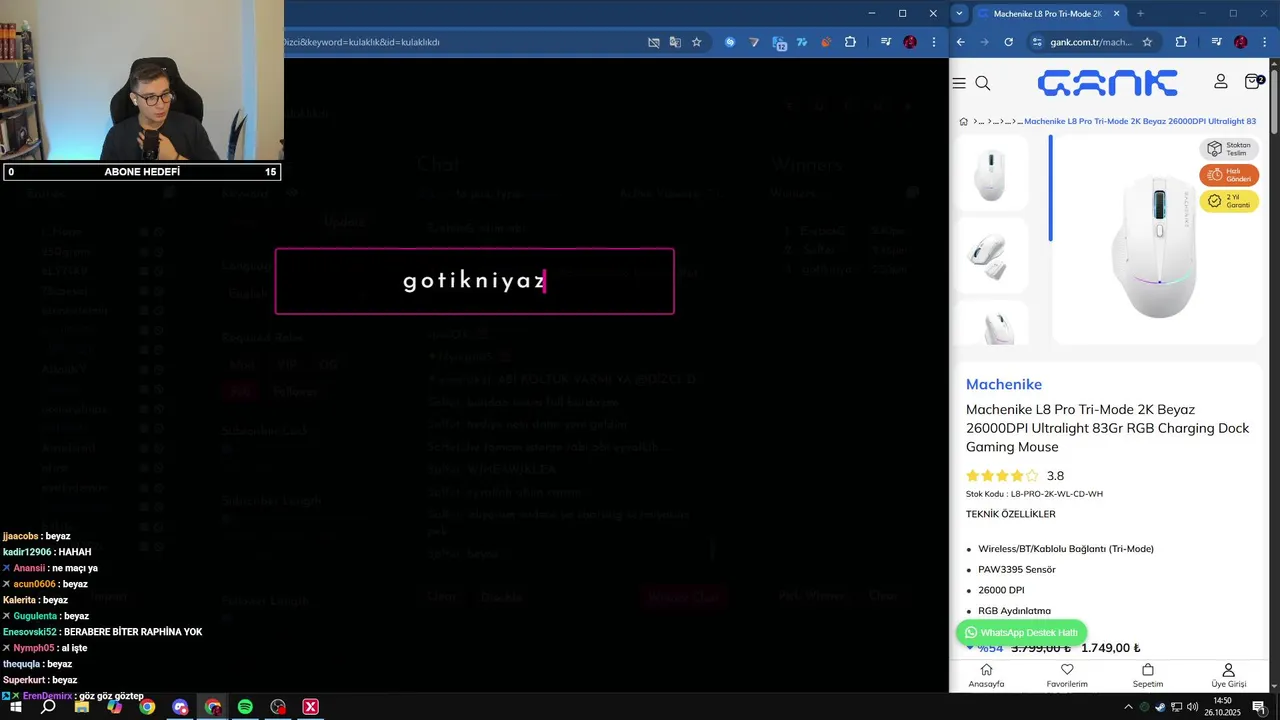Image resolution: width=1280 pixels, height=720 pixels.
Task: Open the red X app on taskbar
Action: (x=311, y=707)
